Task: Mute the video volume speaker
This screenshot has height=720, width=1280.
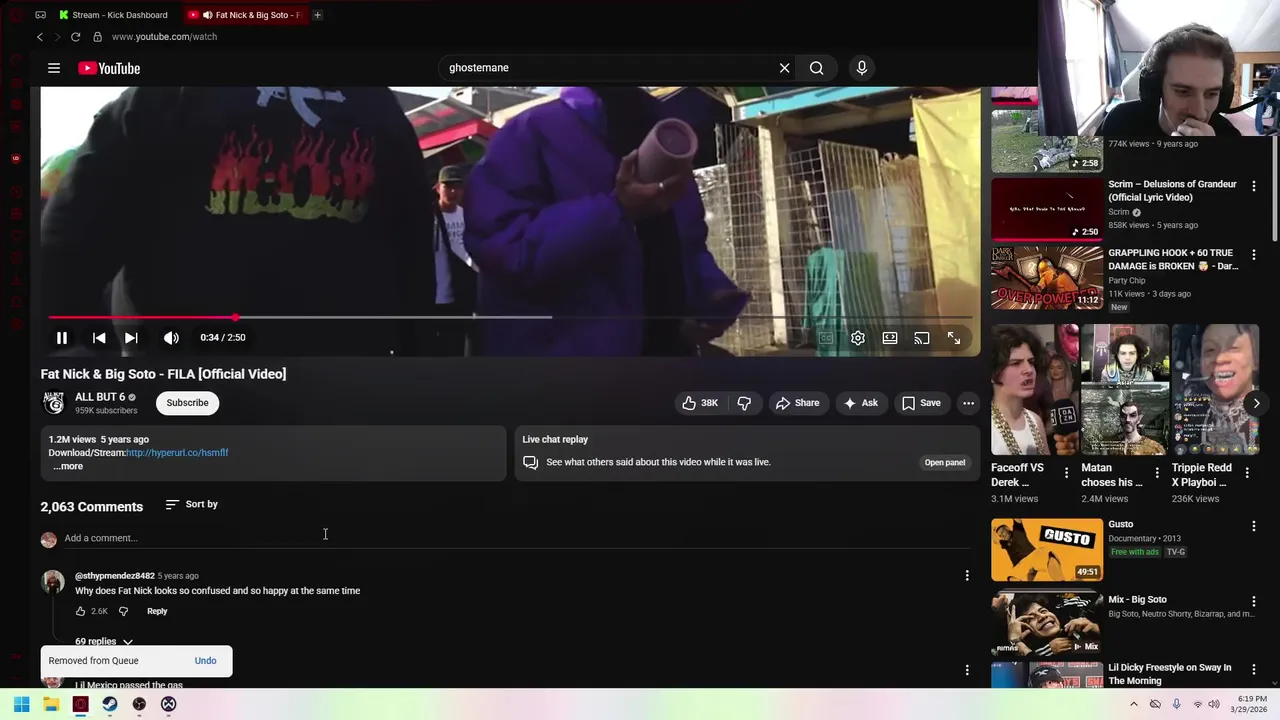Action: click(x=172, y=338)
